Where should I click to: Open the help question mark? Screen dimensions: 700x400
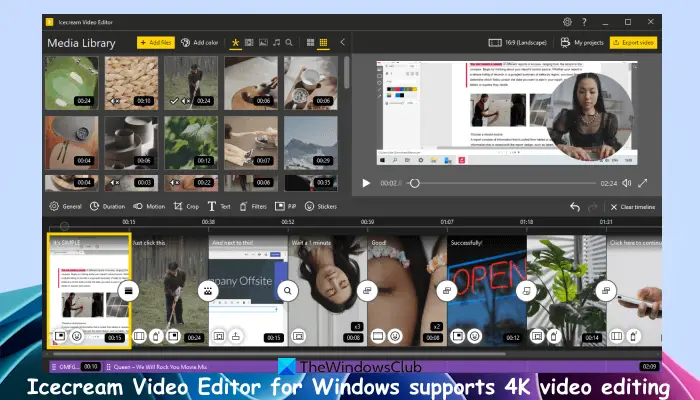584,22
